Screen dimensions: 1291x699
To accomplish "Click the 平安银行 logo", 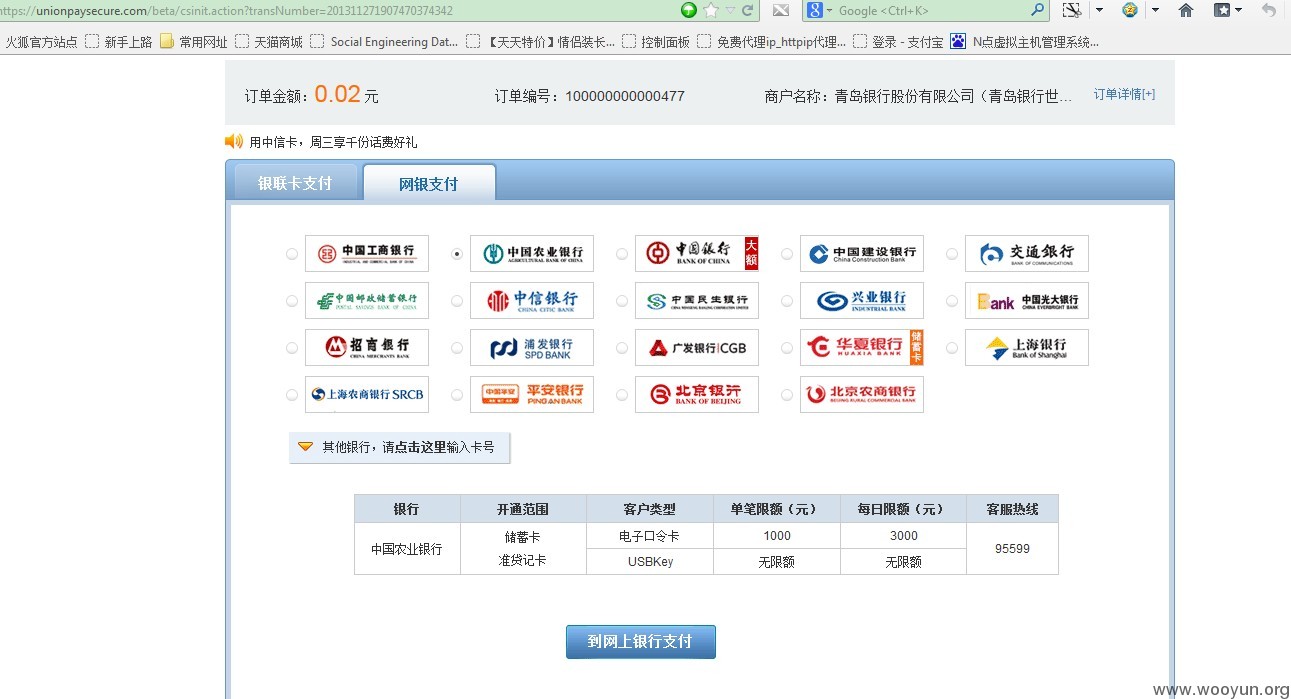I will (x=532, y=394).
